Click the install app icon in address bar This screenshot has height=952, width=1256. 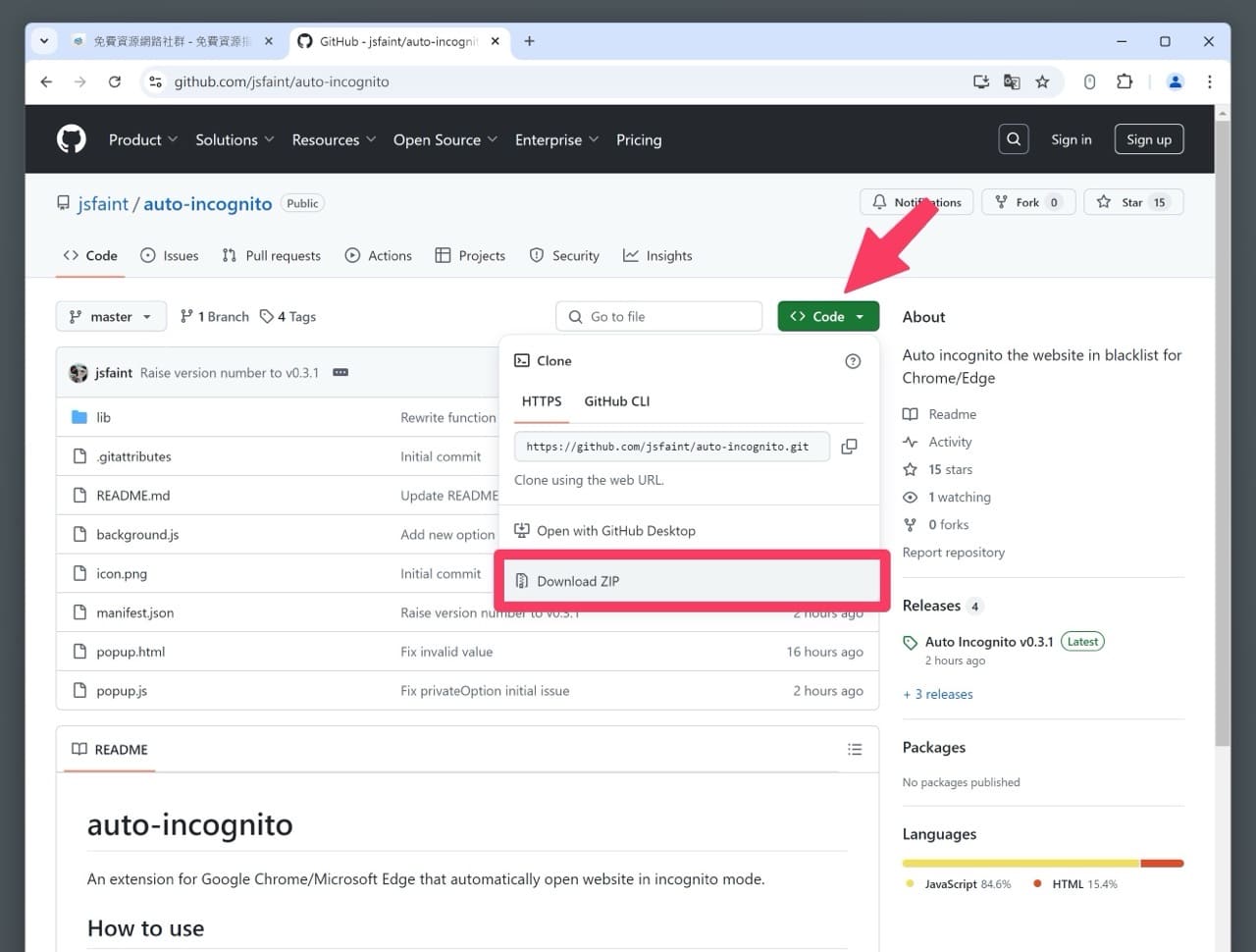pos(980,81)
